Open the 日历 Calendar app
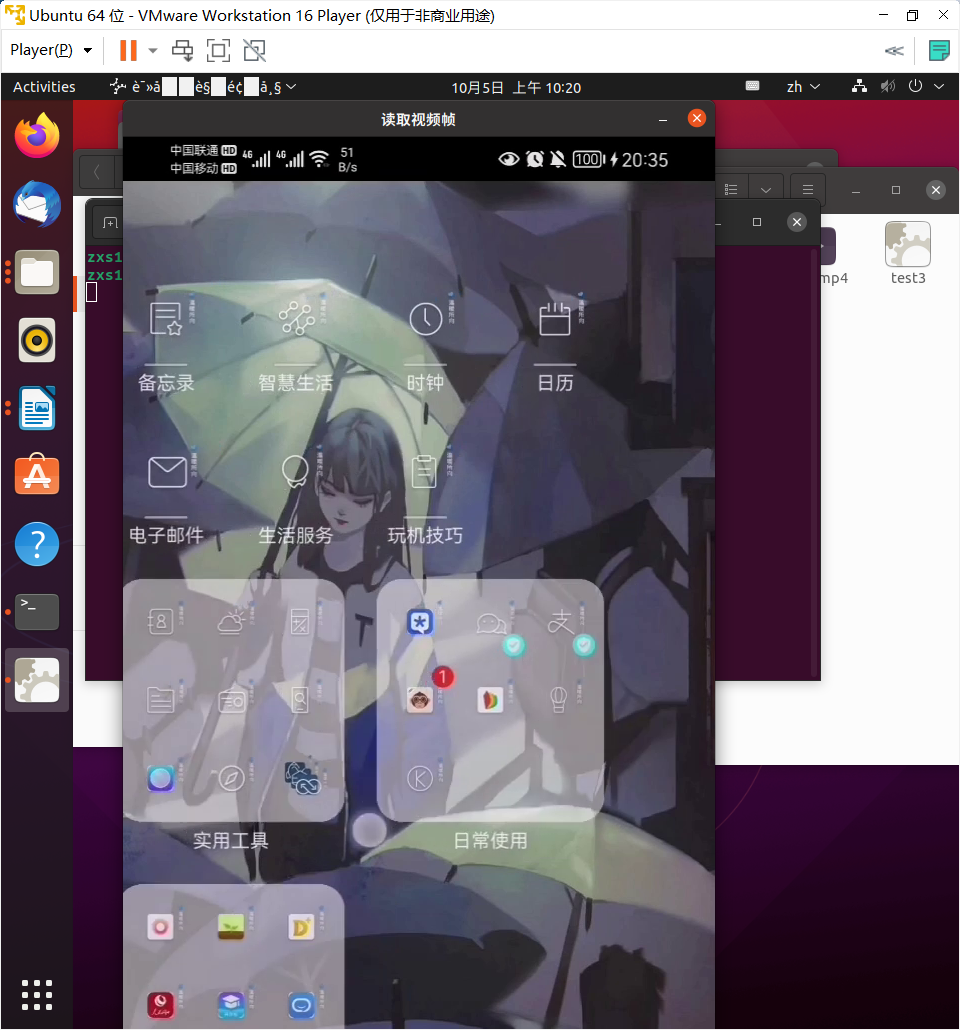 (555, 319)
